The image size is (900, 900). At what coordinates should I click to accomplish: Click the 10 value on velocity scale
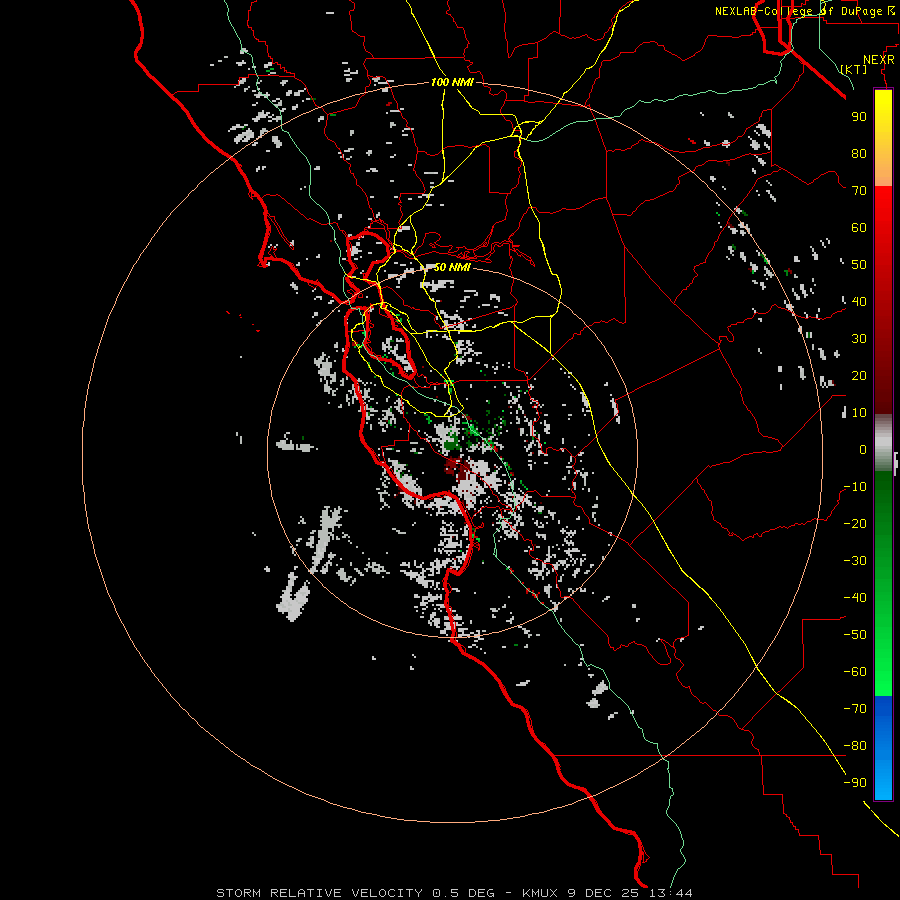859,413
